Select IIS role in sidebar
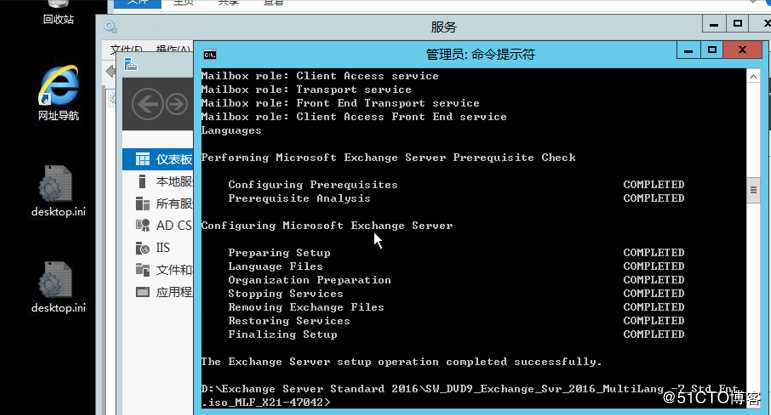 point(153,248)
